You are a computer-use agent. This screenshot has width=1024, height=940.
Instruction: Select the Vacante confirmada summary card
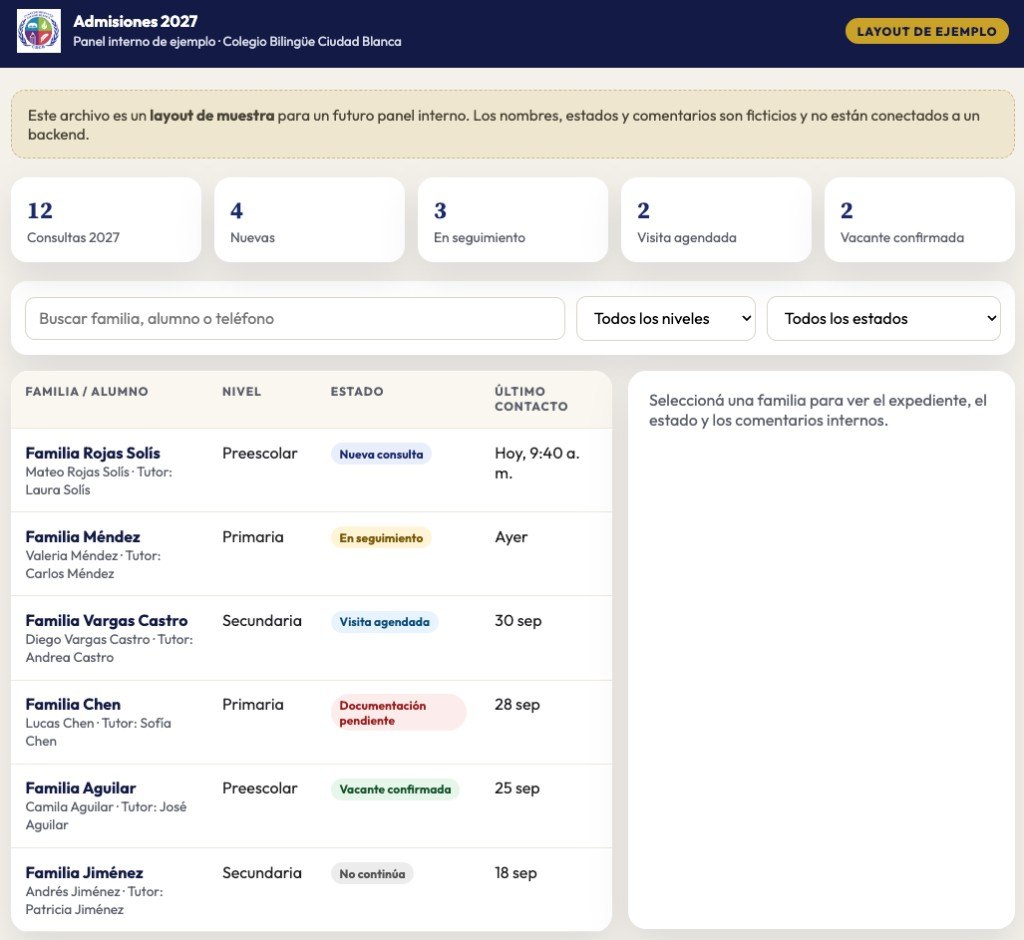[920, 219]
